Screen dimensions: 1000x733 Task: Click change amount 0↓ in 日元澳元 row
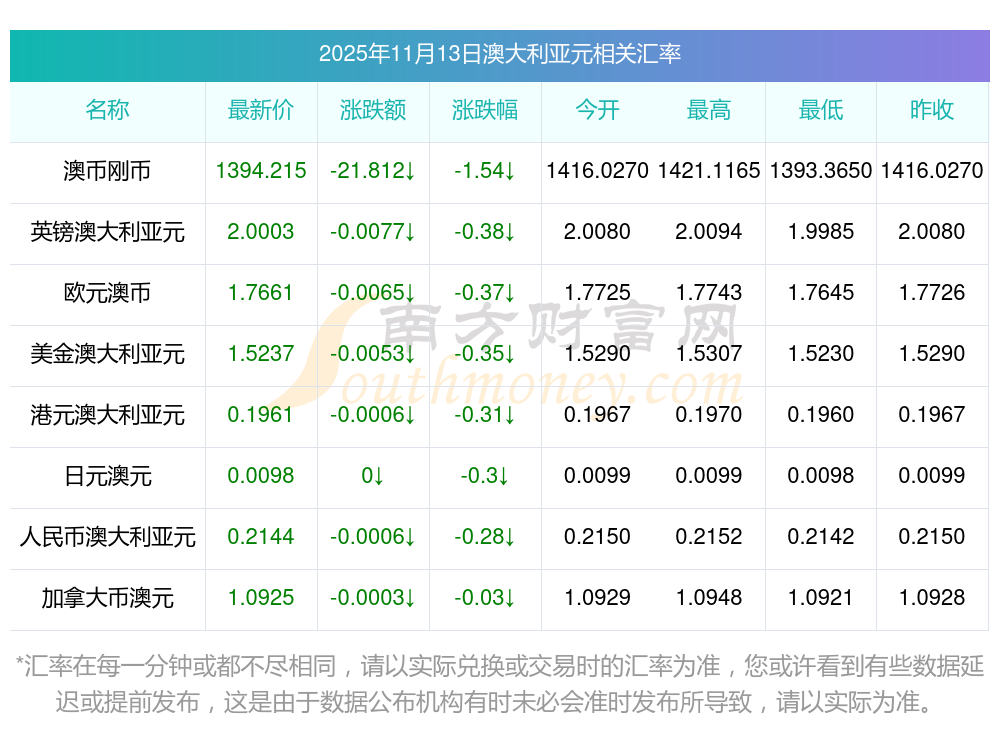pyautogui.click(x=372, y=476)
